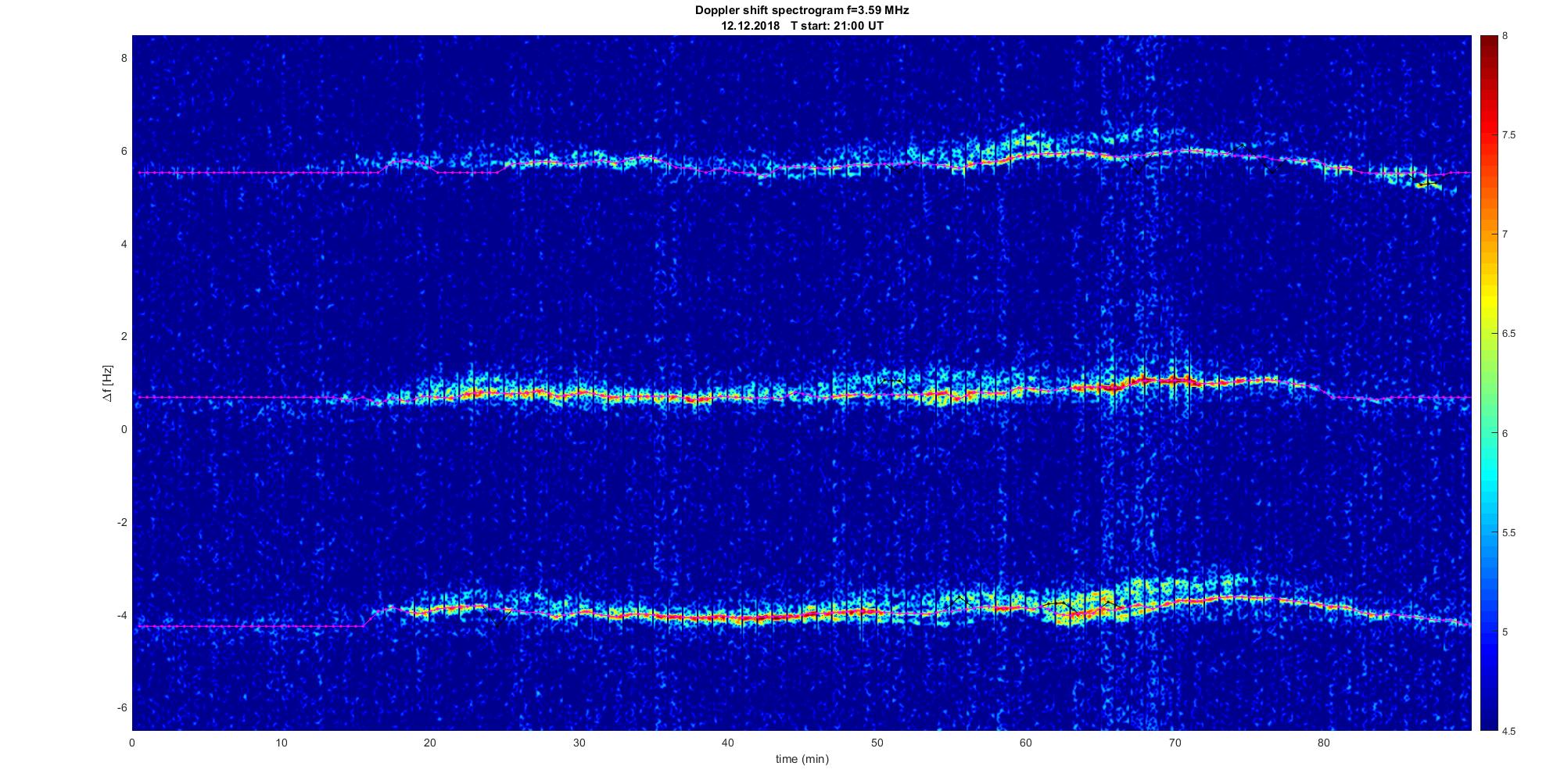Click y-axis tick label -4
1564x784 pixels.
point(122,615)
